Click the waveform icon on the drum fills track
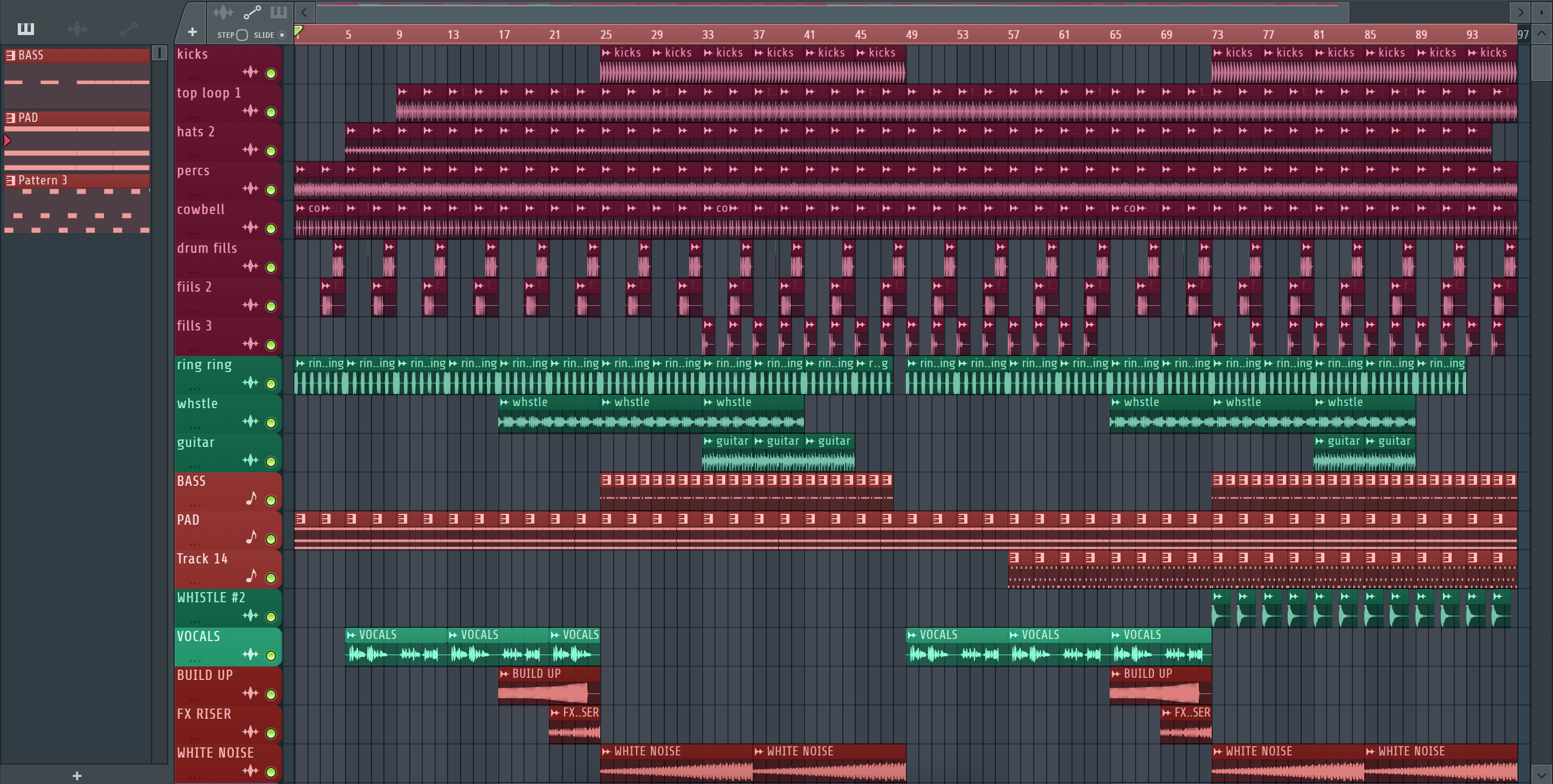 point(250,266)
